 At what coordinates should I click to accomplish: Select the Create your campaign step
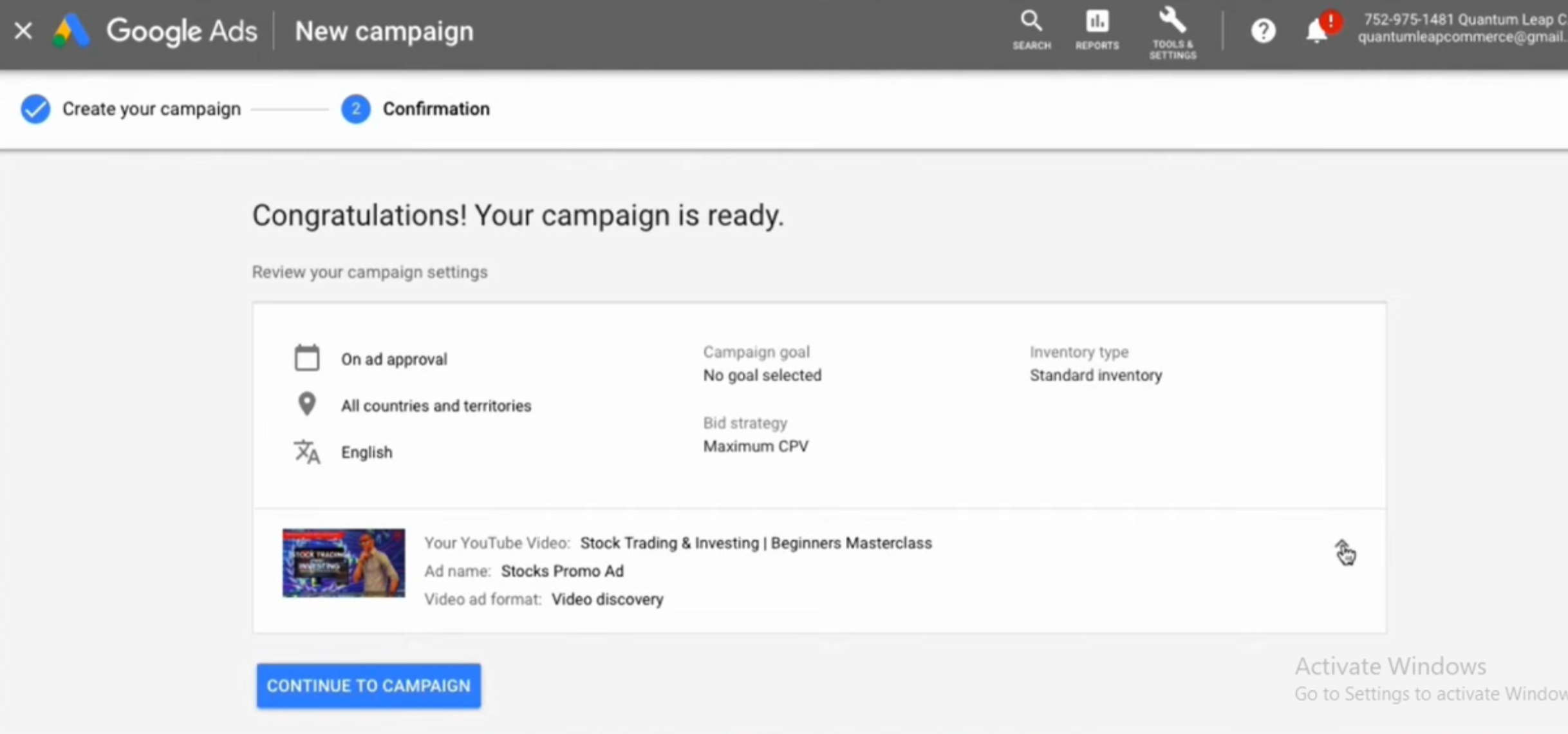point(151,109)
